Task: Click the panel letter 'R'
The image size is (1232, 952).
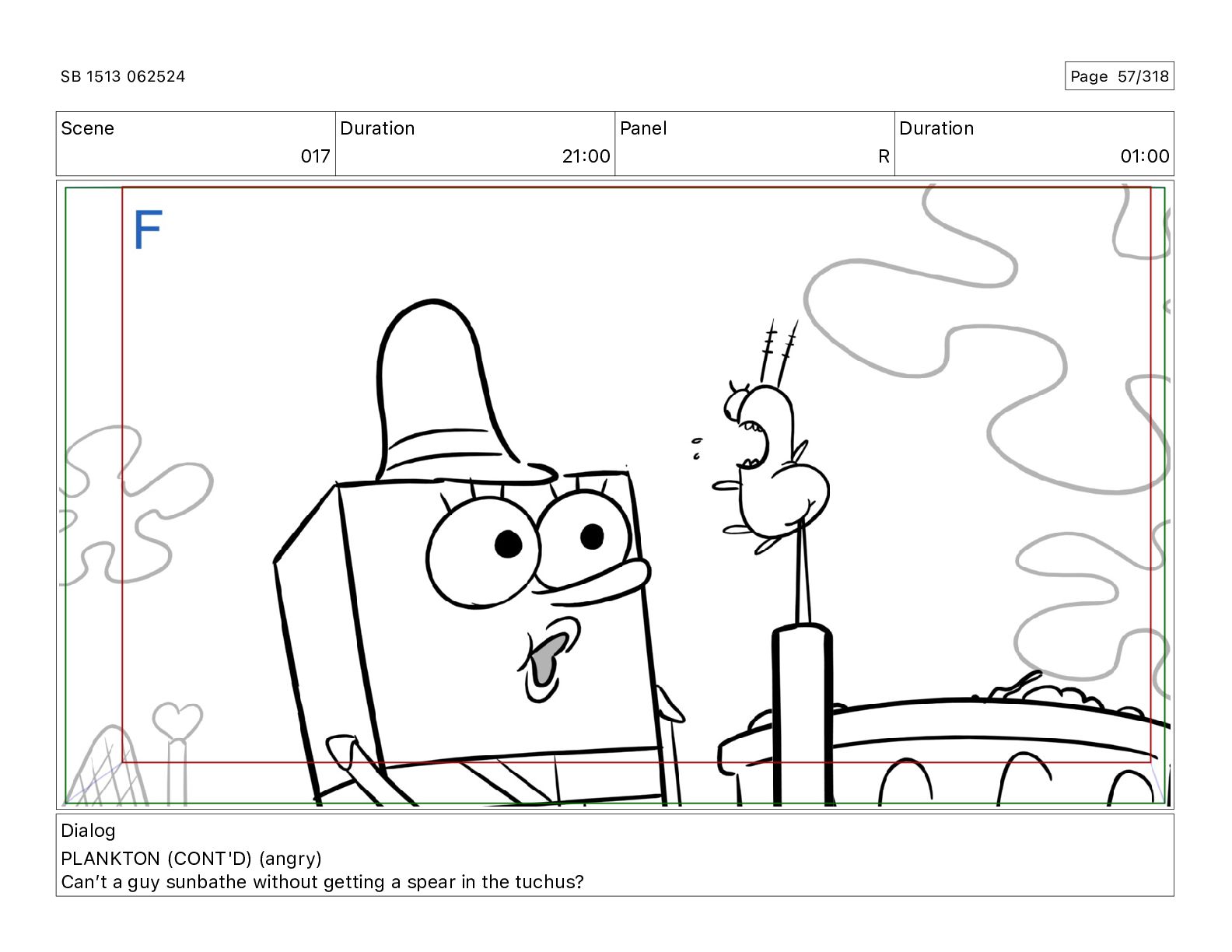Action: click(884, 156)
